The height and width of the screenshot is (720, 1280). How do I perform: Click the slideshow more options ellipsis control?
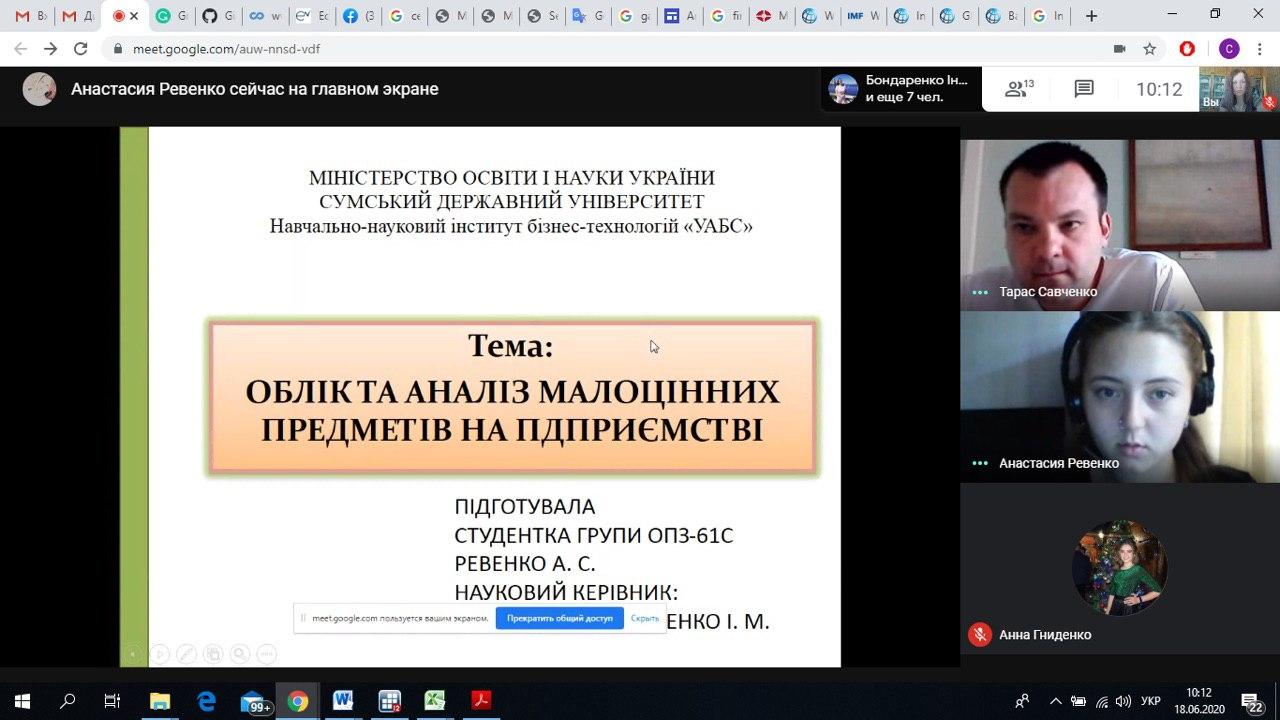(266, 654)
